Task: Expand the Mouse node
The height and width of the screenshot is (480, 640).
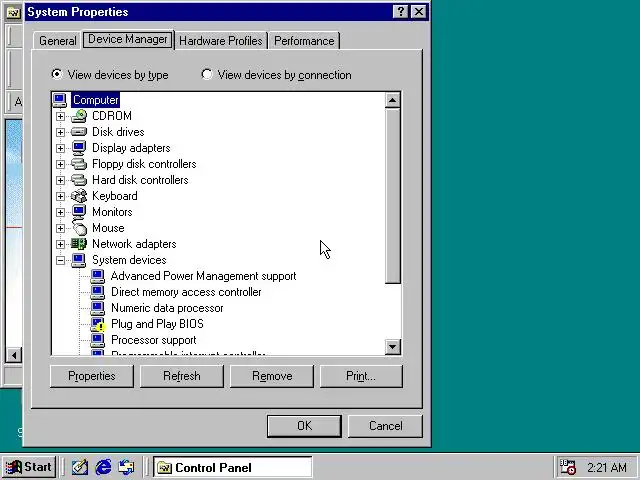Action: point(60,228)
